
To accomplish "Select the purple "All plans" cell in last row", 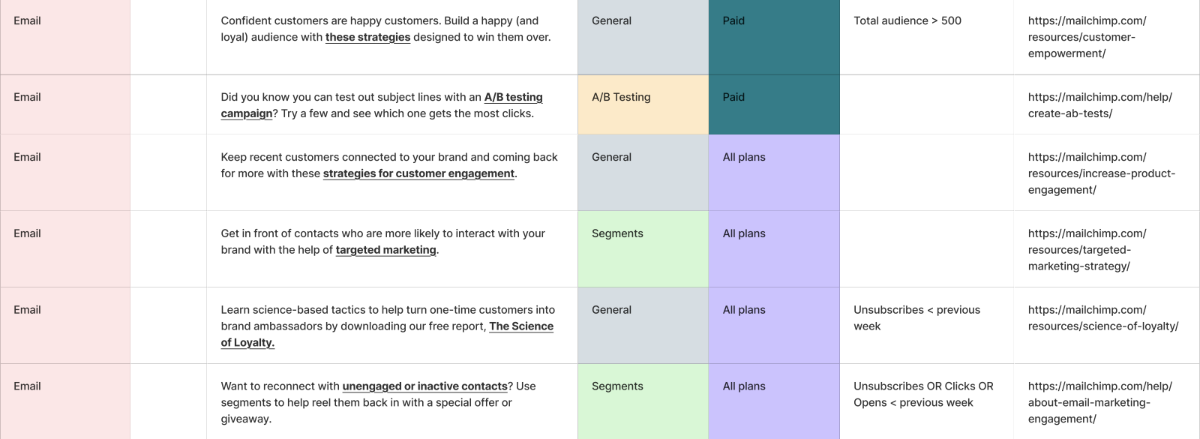I will (774, 401).
